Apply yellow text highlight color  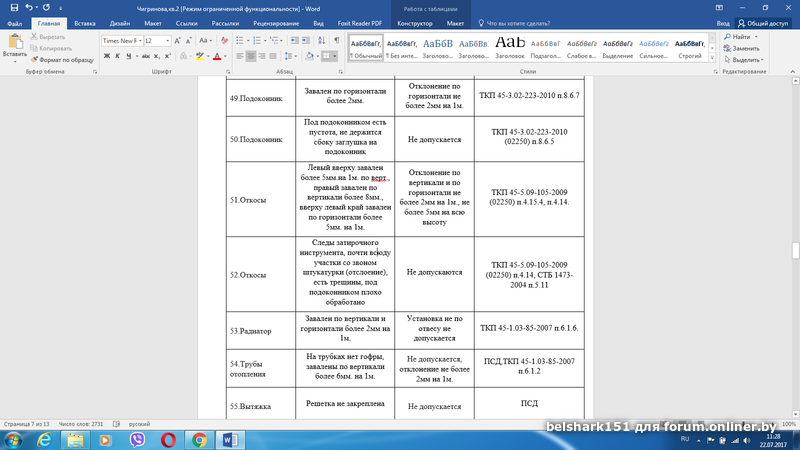[199, 56]
